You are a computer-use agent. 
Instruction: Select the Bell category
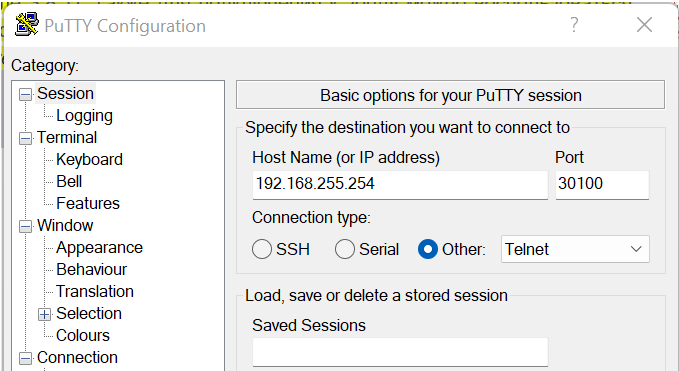[x=69, y=181]
